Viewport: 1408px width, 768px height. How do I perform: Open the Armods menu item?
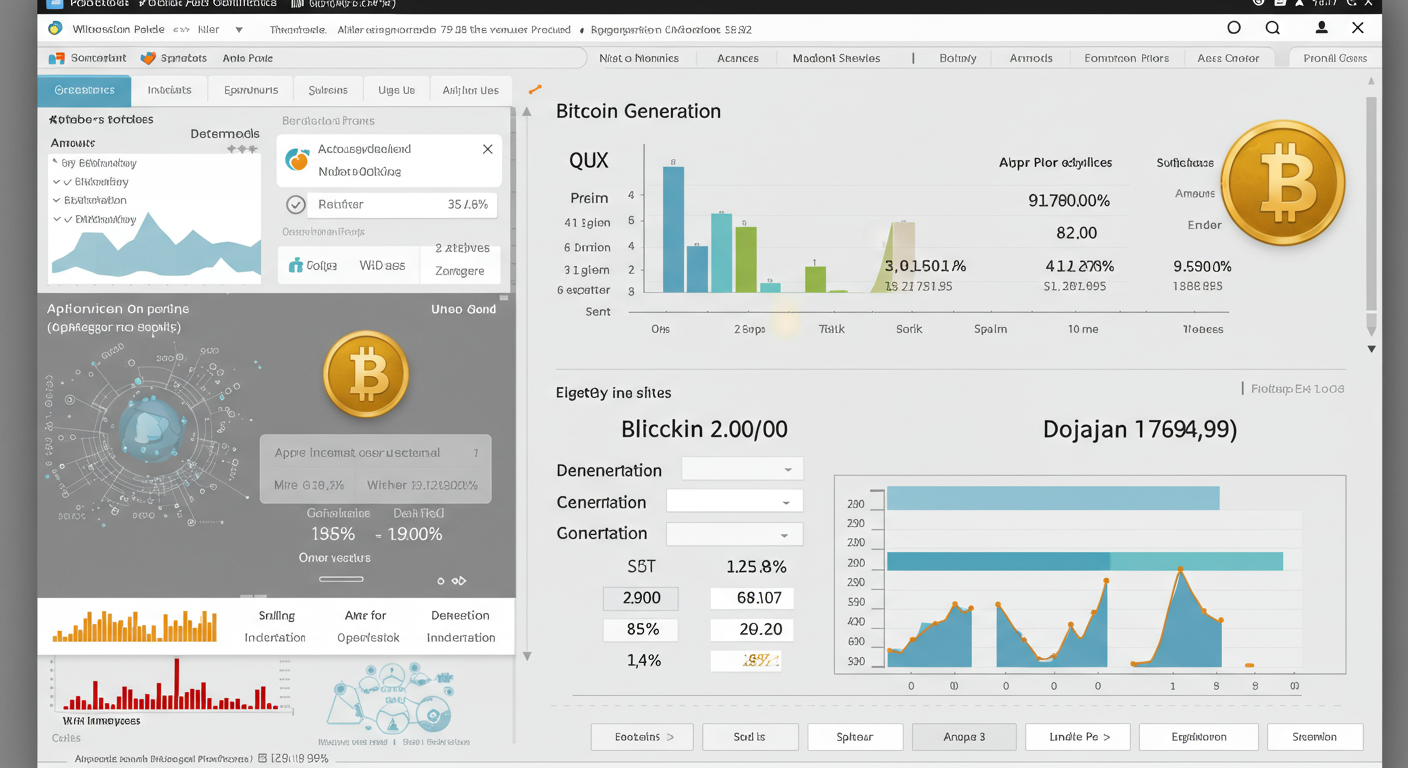[1031, 58]
